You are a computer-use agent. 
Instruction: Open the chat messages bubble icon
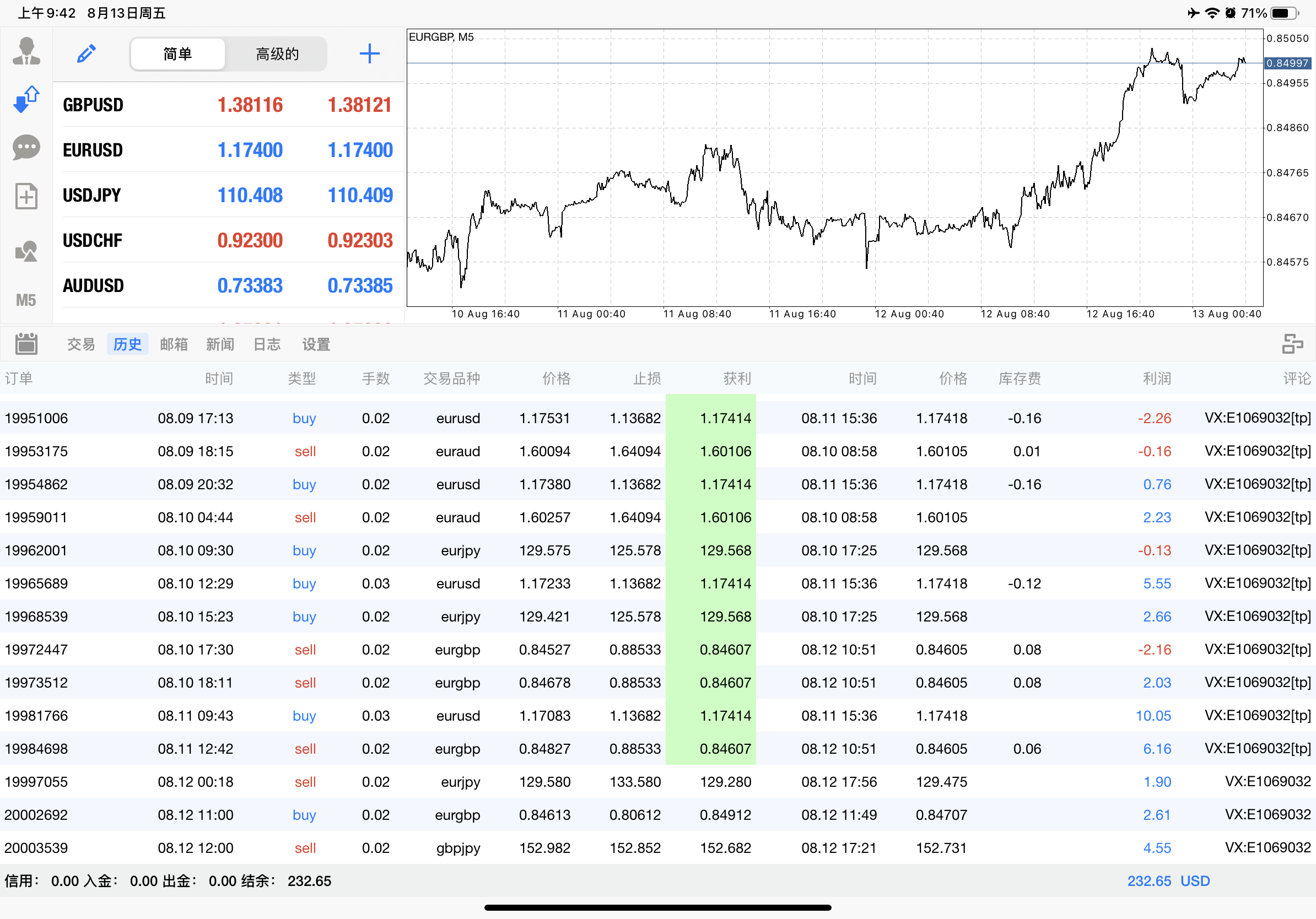pyautogui.click(x=26, y=148)
